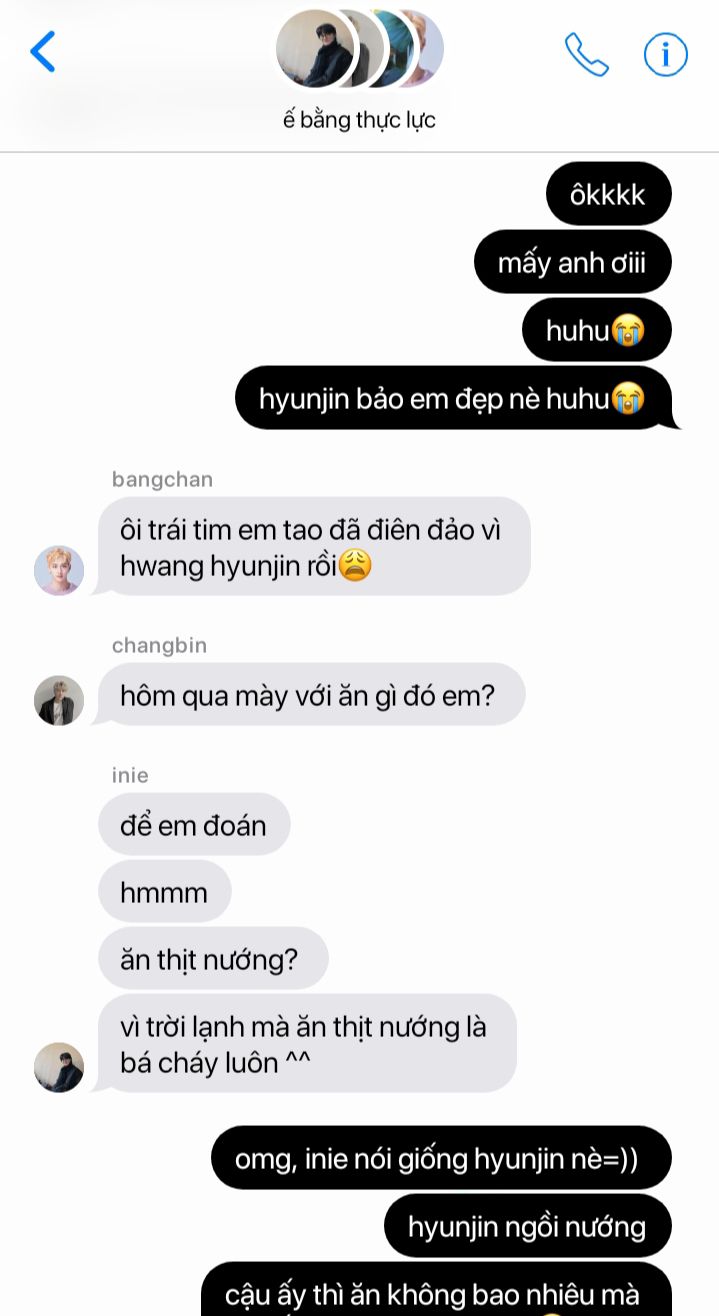Select bangchan's "ôi trái tim em" message
This screenshot has height=1316, width=719.
tap(314, 546)
